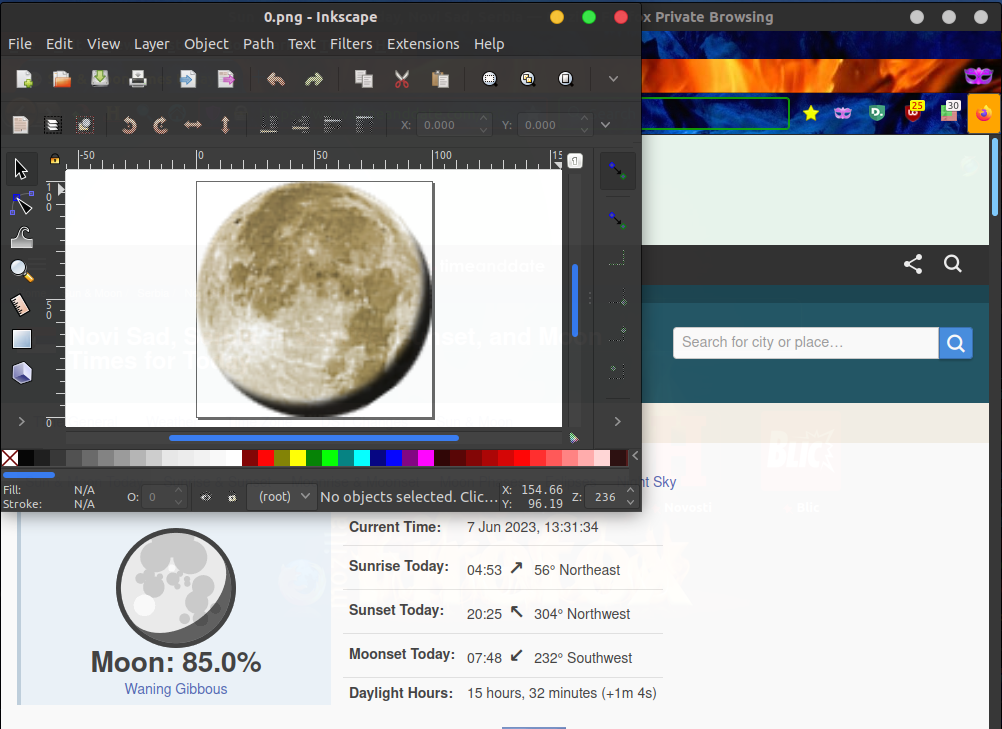Raise selection to top
This screenshot has height=729, width=1002.
(x=364, y=125)
